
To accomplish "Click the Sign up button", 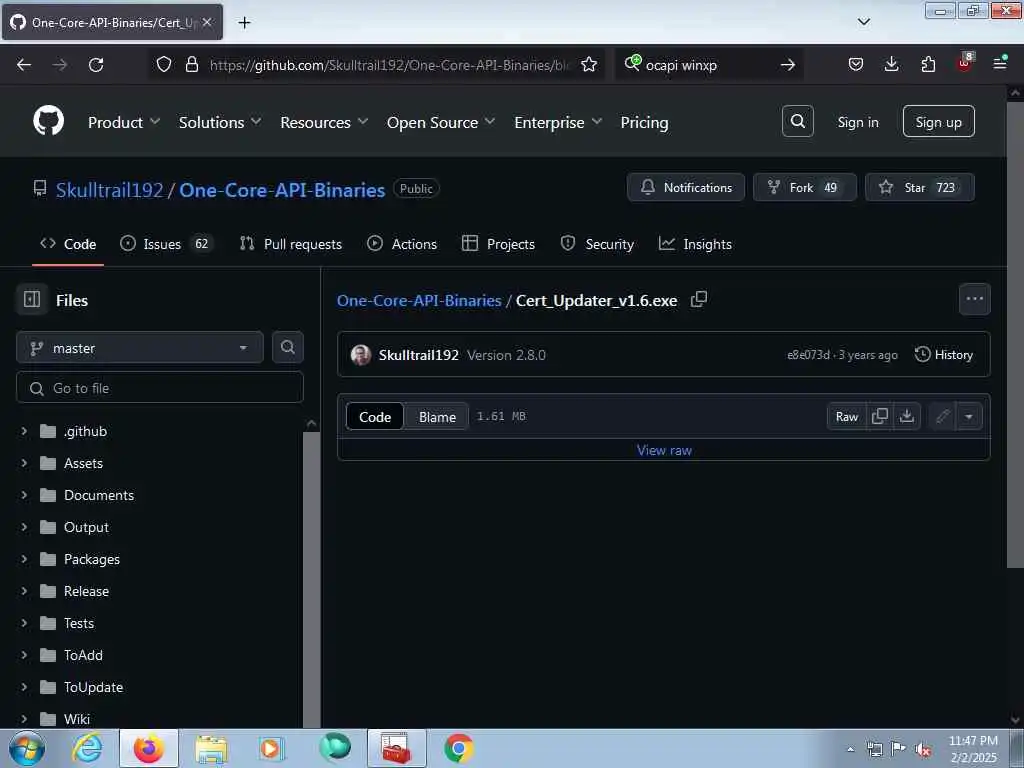I will (x=938, y=121).
